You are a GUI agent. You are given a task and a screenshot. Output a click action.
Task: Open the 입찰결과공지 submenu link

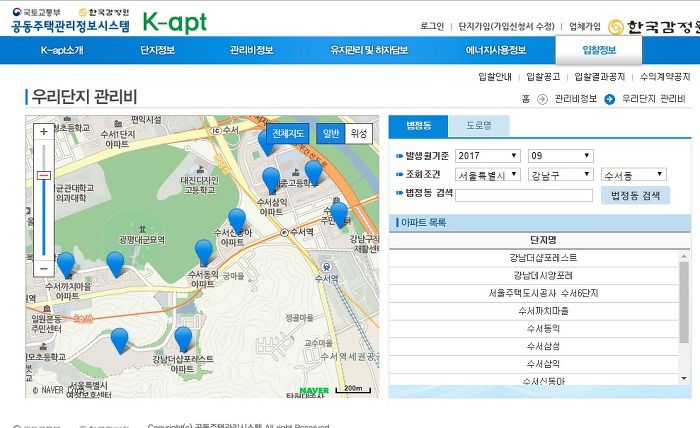point(600,77)
